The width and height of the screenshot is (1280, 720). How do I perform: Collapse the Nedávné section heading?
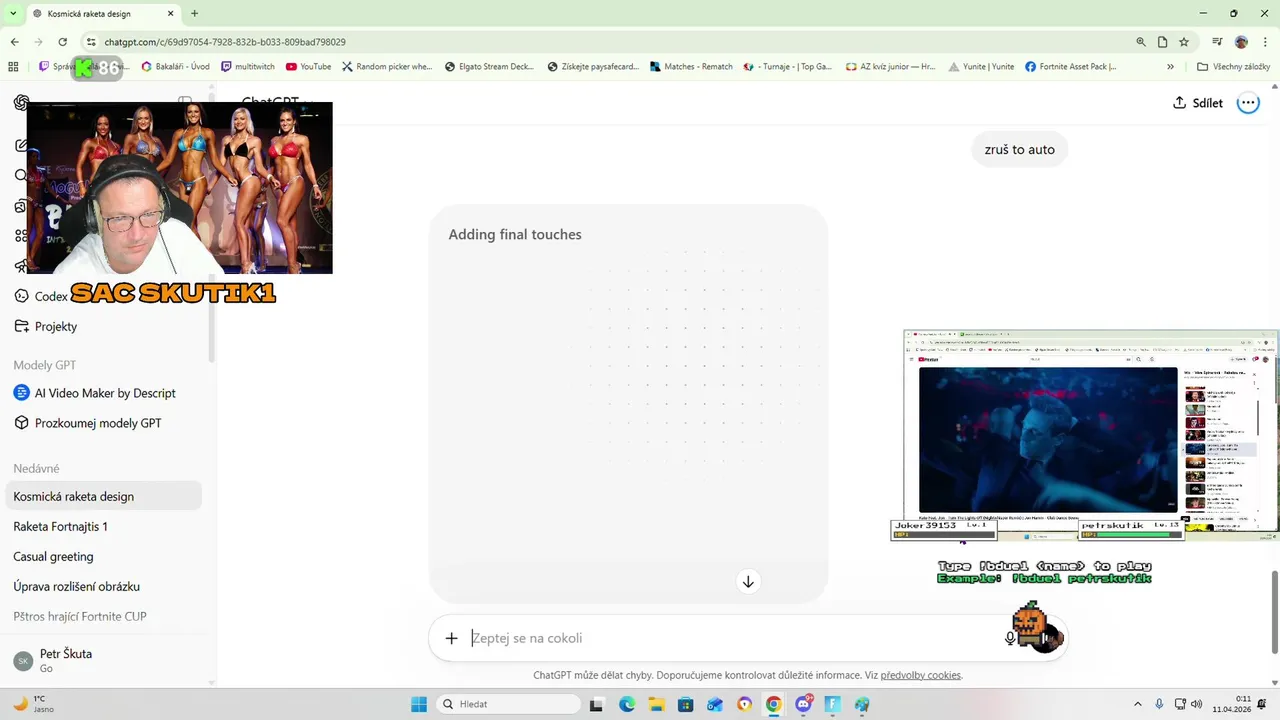(36, 468)
